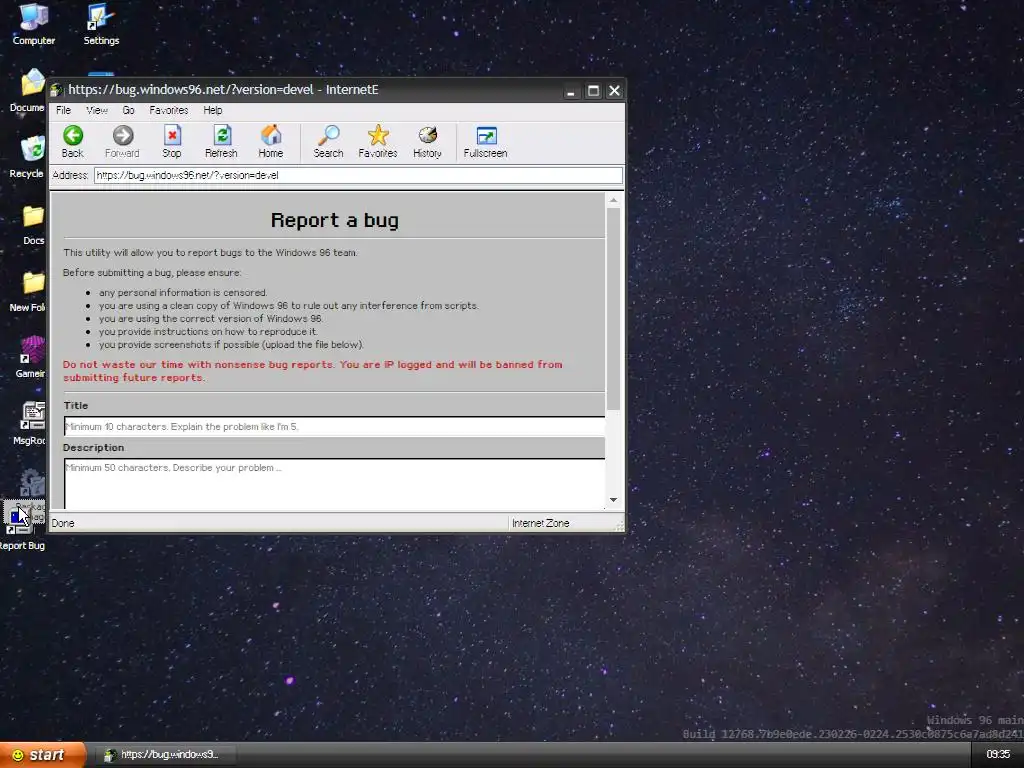Viewport: 1024px width, 768px height.
Task: Open the File menu
Action: tap(63, 110)
